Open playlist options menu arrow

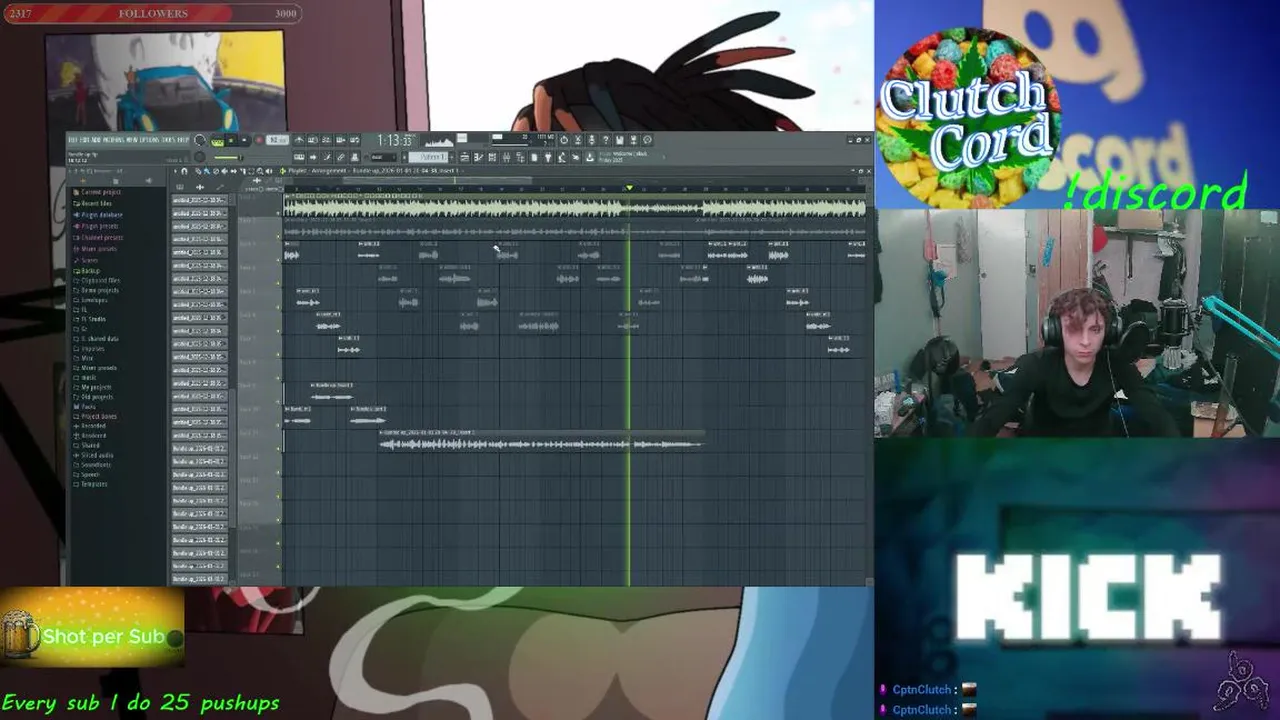175,171
